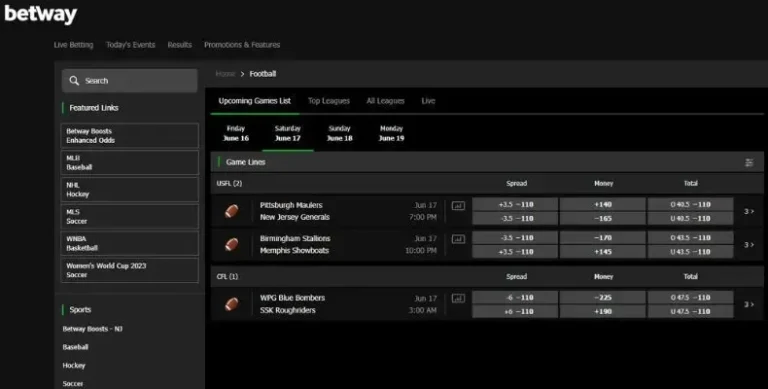Bet WPG Blue Bombers moneyline -225
The width and height of the screenshot is (768, 389).
(602, 297)
